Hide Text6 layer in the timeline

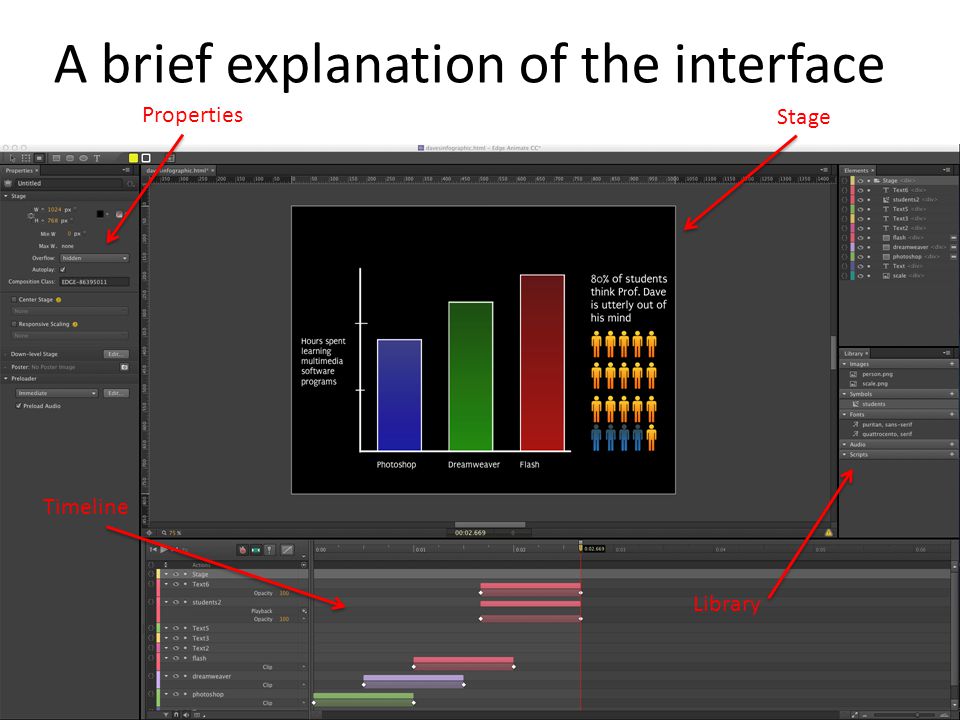[176, 585]
